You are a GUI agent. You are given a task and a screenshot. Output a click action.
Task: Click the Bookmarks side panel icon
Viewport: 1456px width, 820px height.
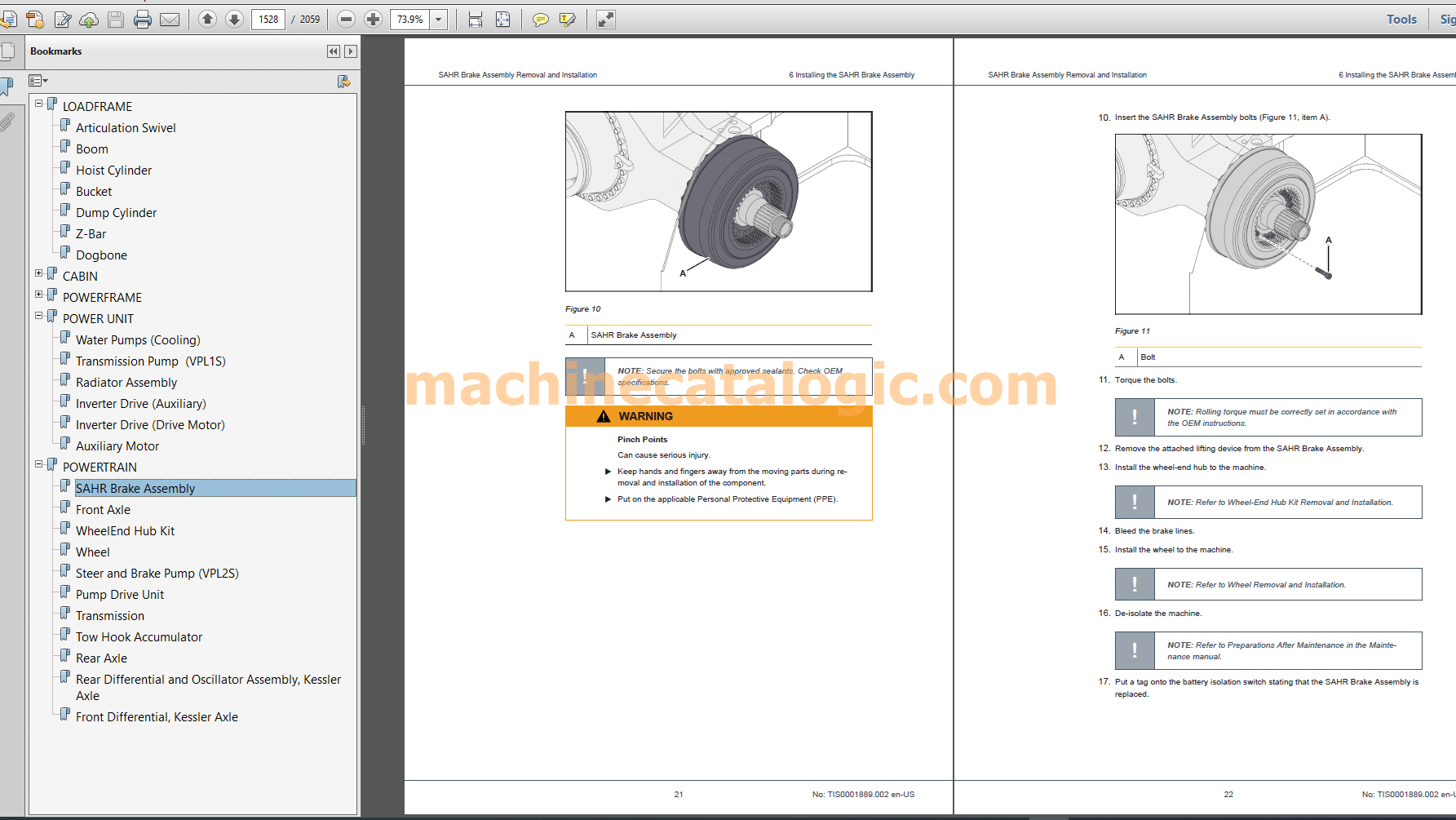point(7,86)
